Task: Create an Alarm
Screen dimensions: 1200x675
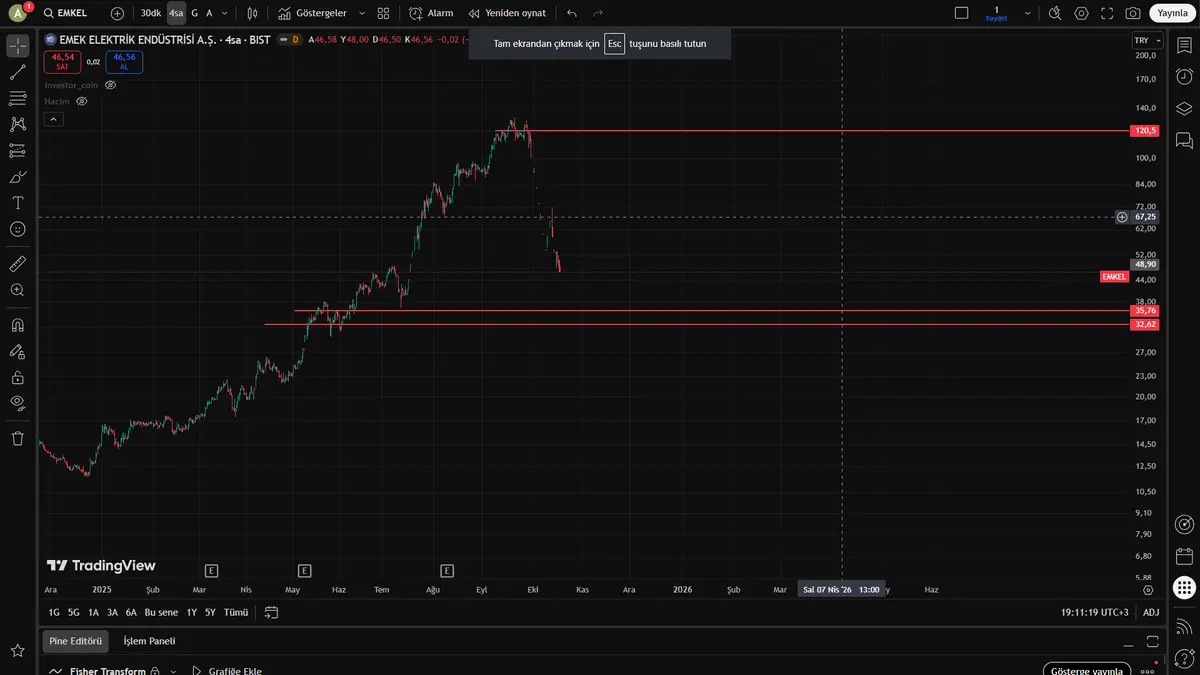Action: point(431,13)
